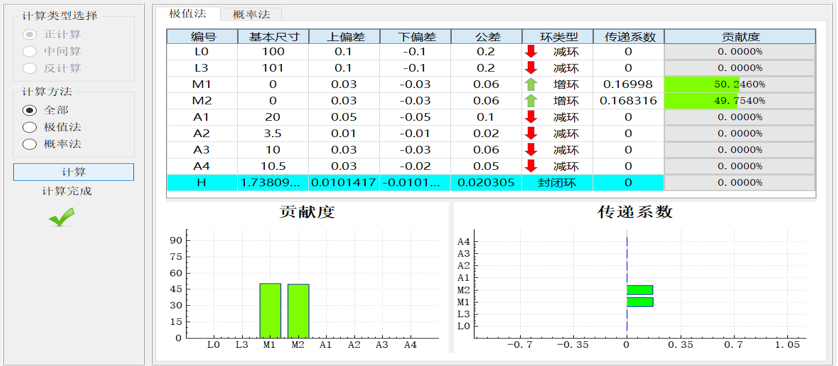Click the green up arrow in row M1
838x366 pixels.
pyautogui.click(x=531, y=84)
